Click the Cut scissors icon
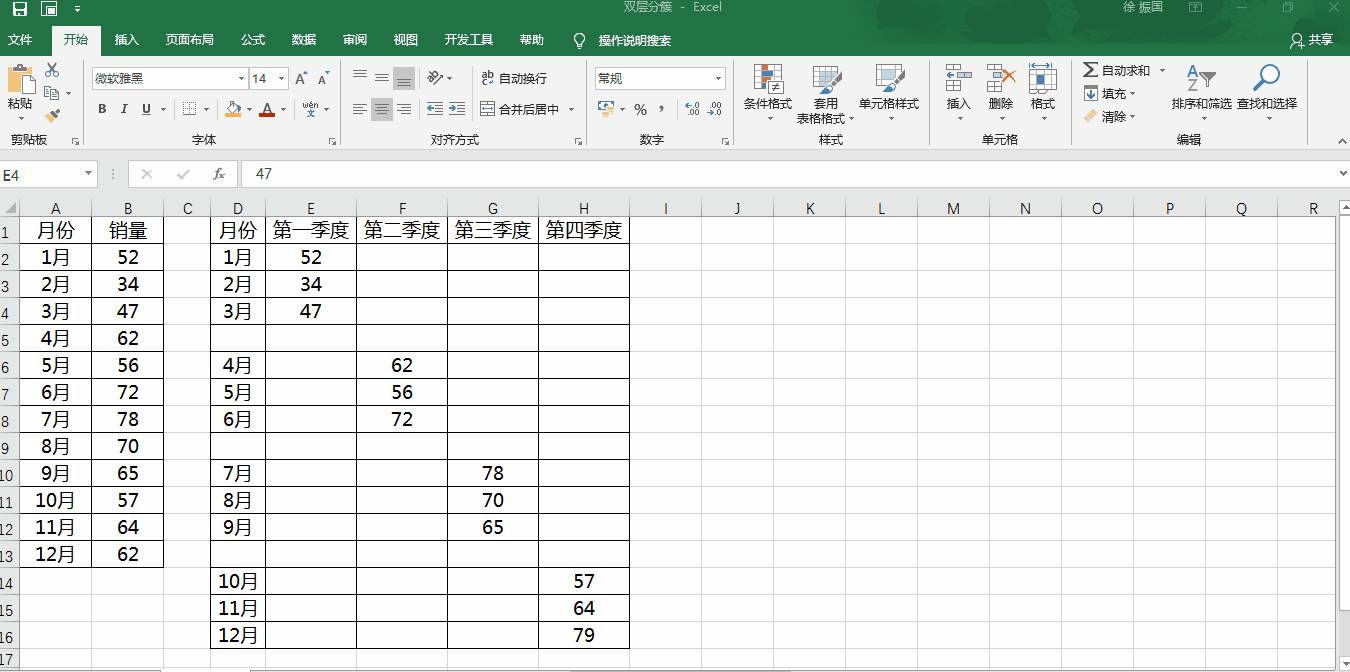 point(52,70)
